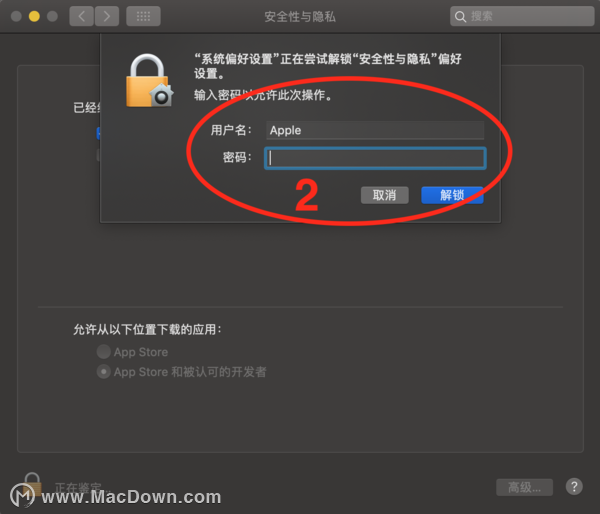Open the 高级 advanced options button
This screenshot has width=600, height=514.
click(x=524, y=487)
